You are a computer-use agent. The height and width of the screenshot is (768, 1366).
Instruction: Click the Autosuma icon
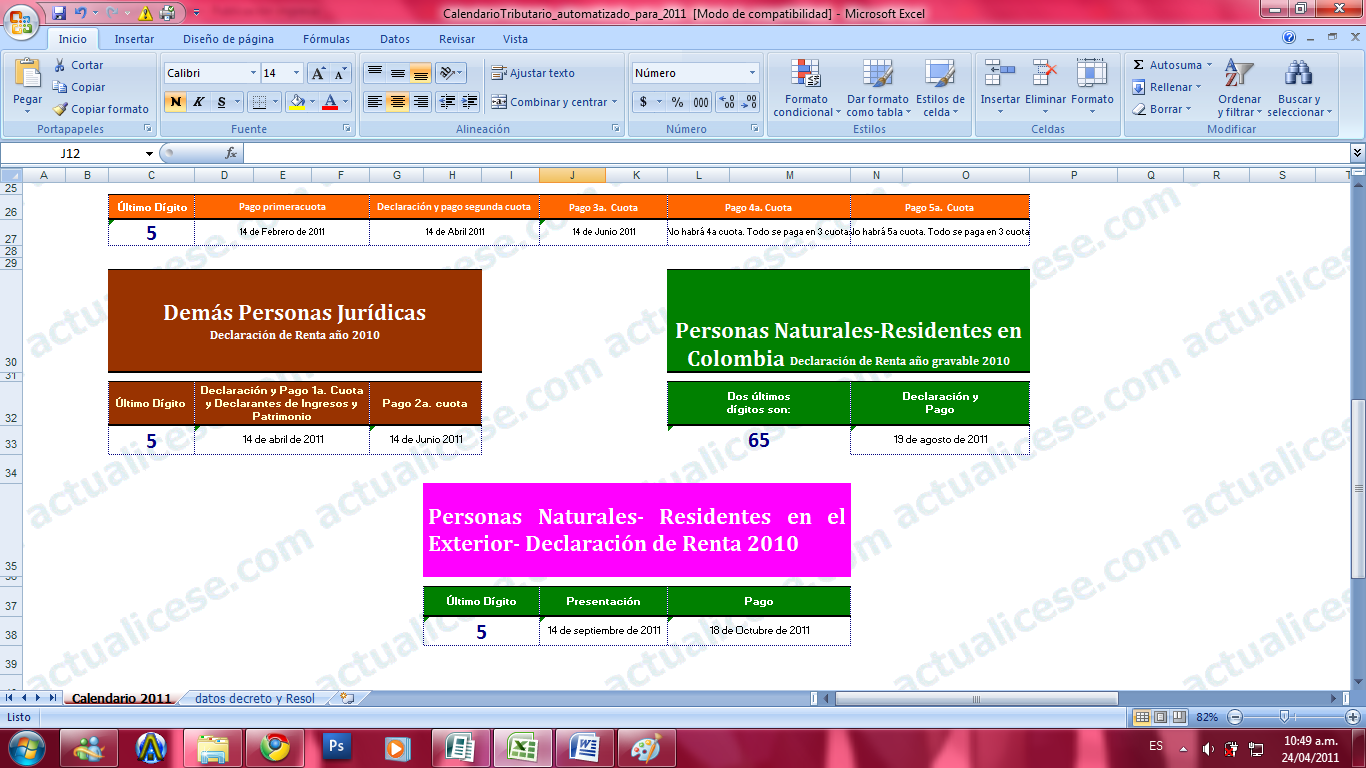click(x=1139, y=65)
